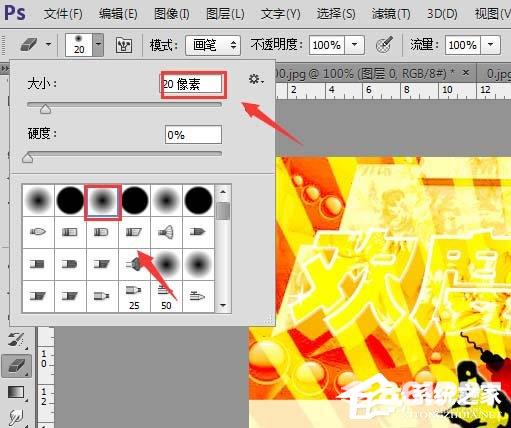Image resolution: width=511 pixels, height=428 pixels.
Task: Pick the hard round brush, first black circle
Action: point(70,200)
